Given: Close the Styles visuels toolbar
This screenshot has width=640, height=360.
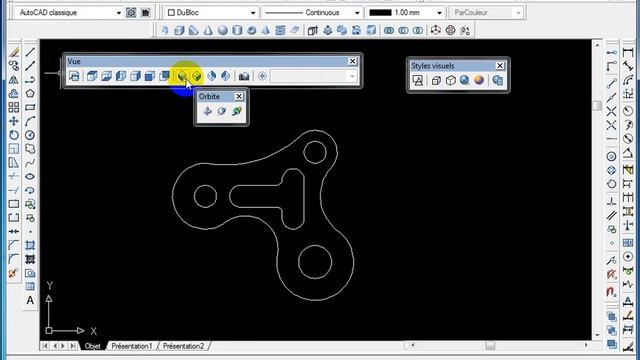Looking at the screenshot, I should point(500,66).
